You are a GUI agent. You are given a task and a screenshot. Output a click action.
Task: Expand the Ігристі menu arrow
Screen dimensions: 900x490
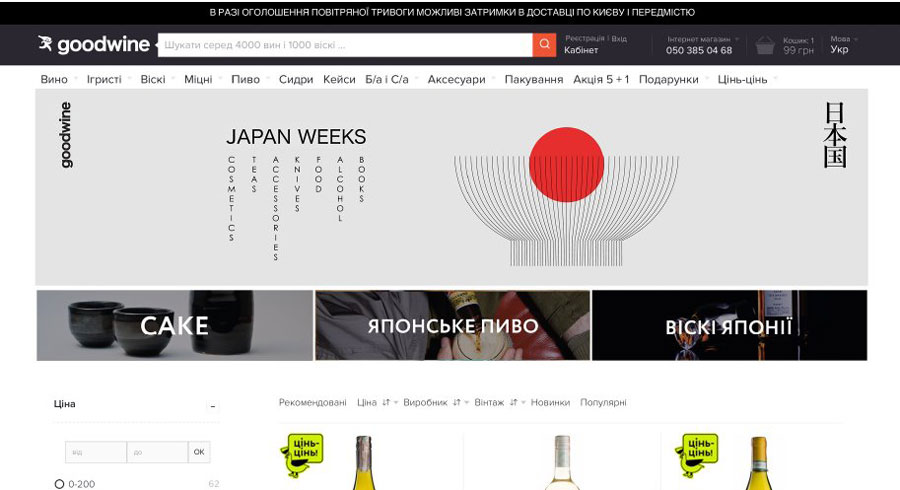[x=129, y=79]
